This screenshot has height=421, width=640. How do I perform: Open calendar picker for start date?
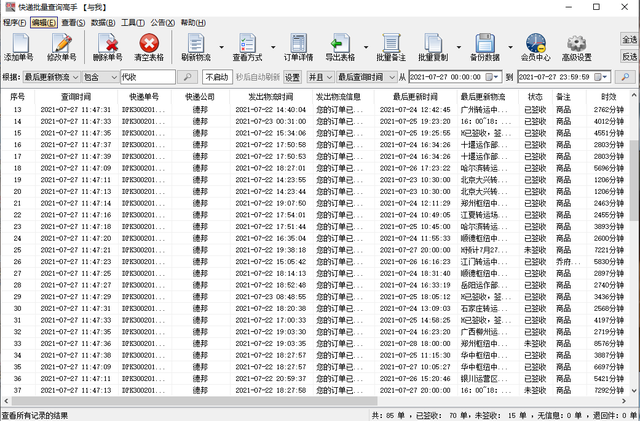pyautogui.click(x=492, y=77)
